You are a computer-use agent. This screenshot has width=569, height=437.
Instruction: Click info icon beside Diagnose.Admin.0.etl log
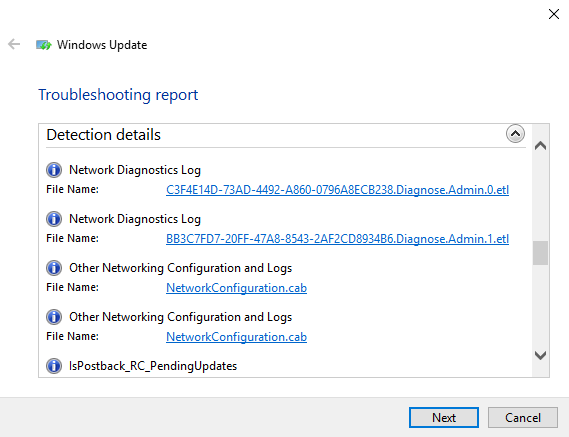[54, 170]
